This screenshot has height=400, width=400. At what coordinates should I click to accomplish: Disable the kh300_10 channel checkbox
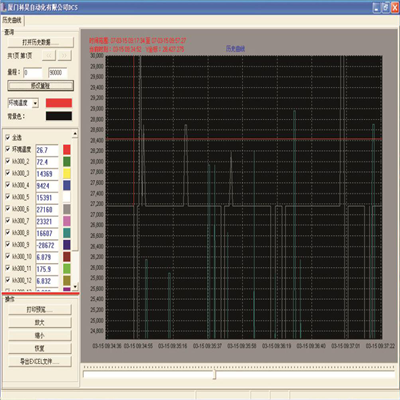[x=8, y=256]
